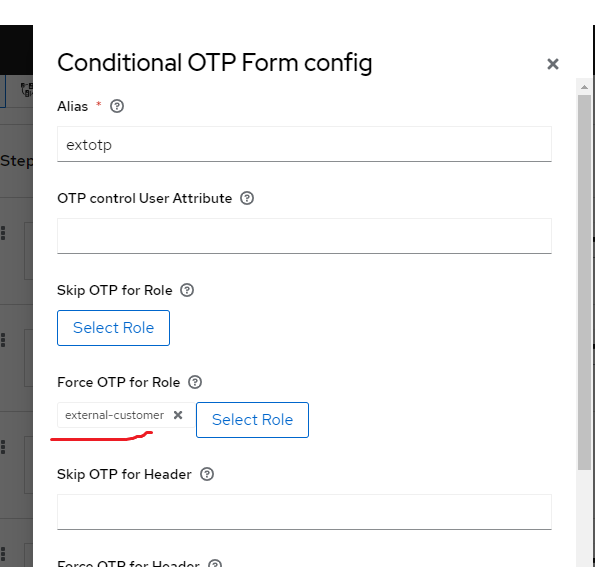The height and width of the screenshot is (567, 595).
Task: Click the Skip OTP for Header field
Action: [x=304, y=512]
